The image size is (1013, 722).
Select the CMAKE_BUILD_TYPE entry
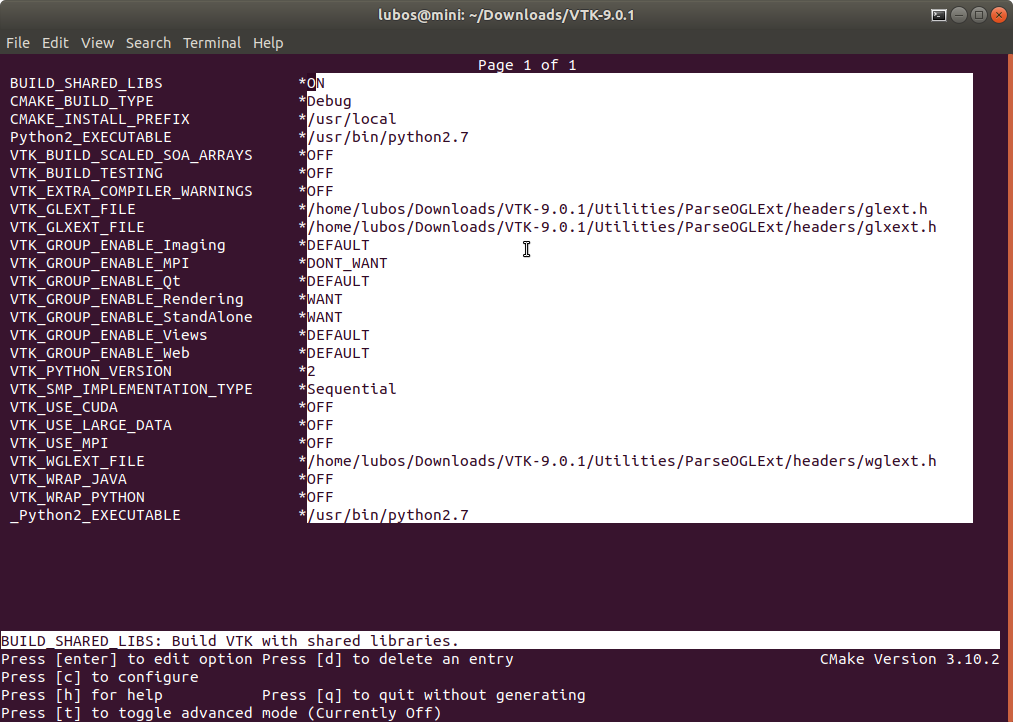coord(81,101)
